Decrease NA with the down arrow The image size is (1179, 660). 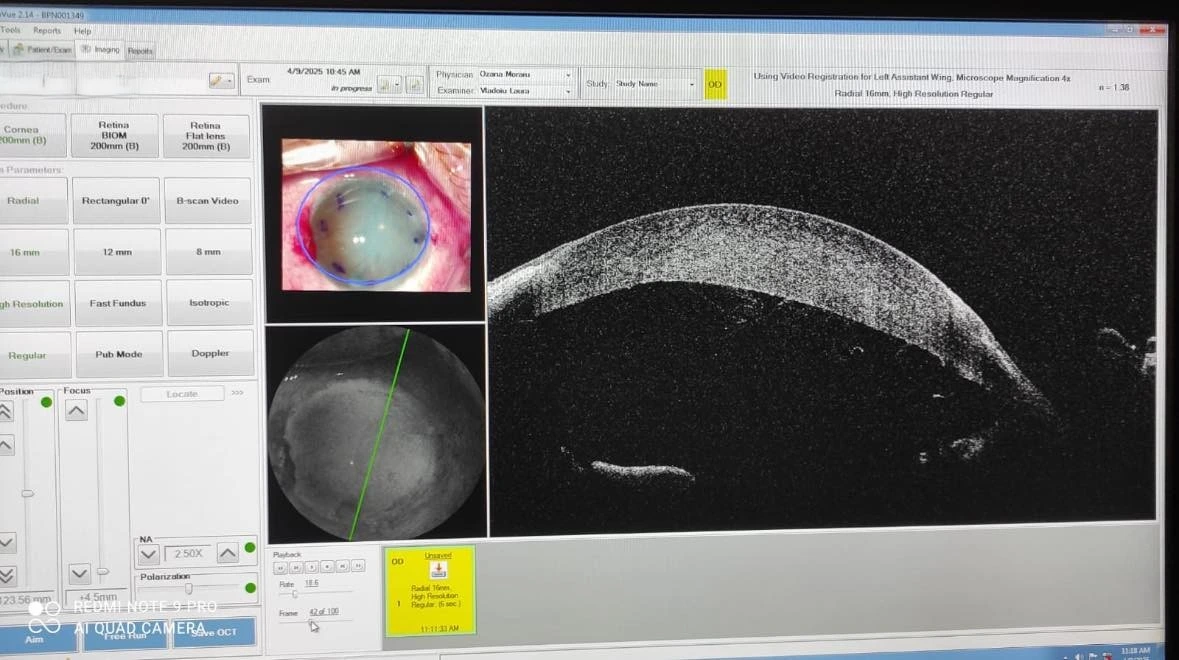pos(149,553)
